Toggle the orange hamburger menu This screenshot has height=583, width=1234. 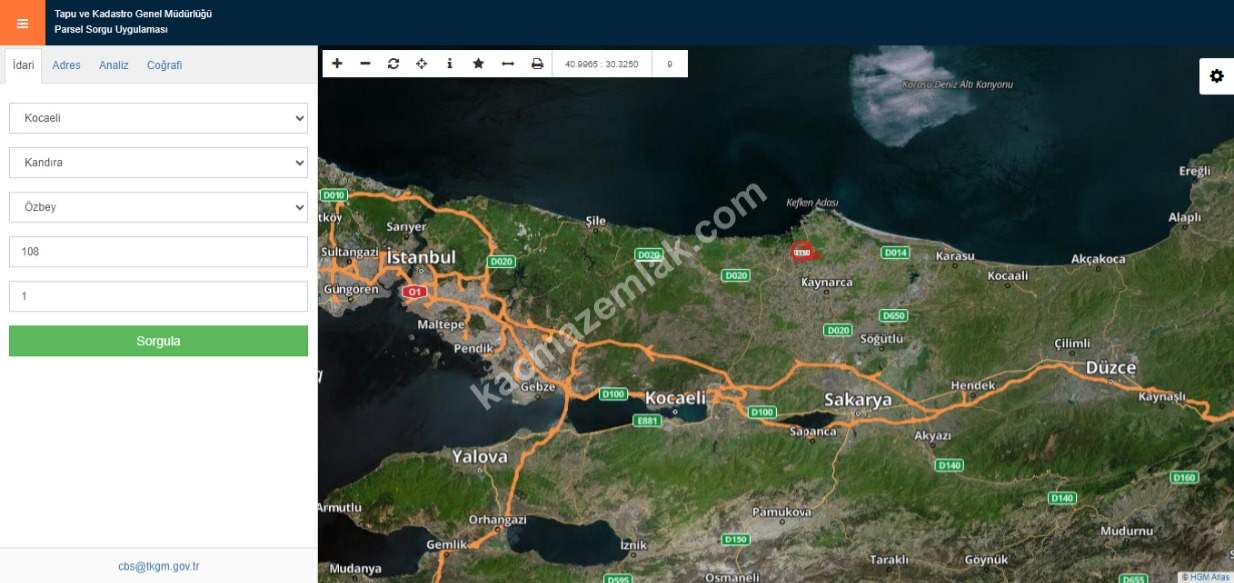22,23
